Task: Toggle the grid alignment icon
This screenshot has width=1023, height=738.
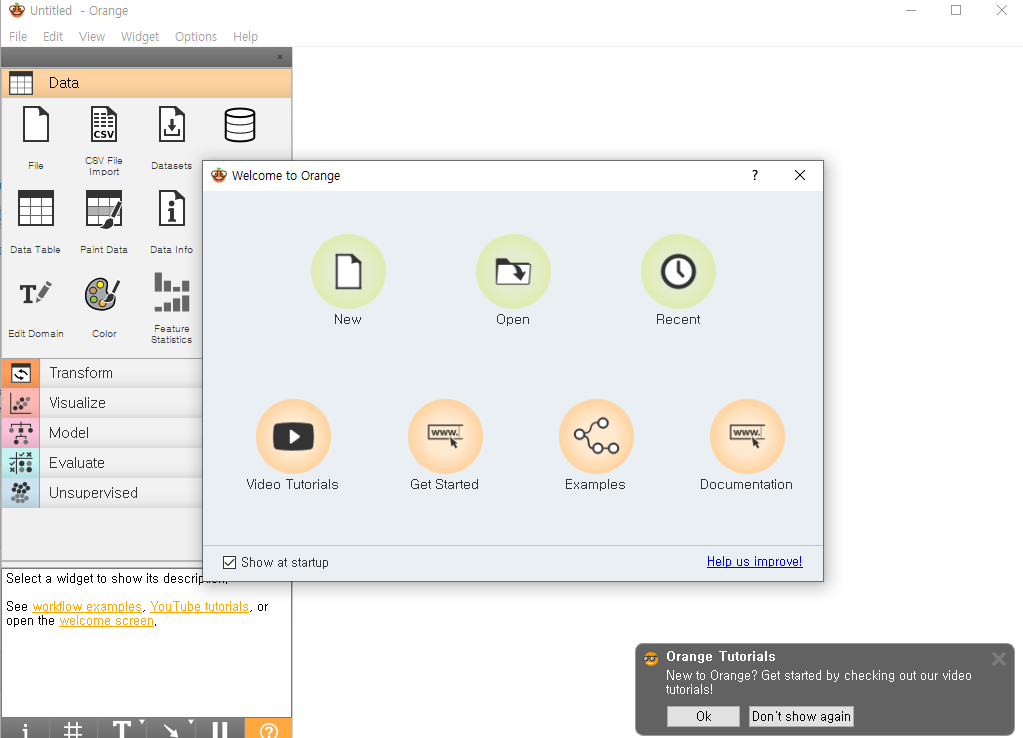Action: [x=72, y=729]
